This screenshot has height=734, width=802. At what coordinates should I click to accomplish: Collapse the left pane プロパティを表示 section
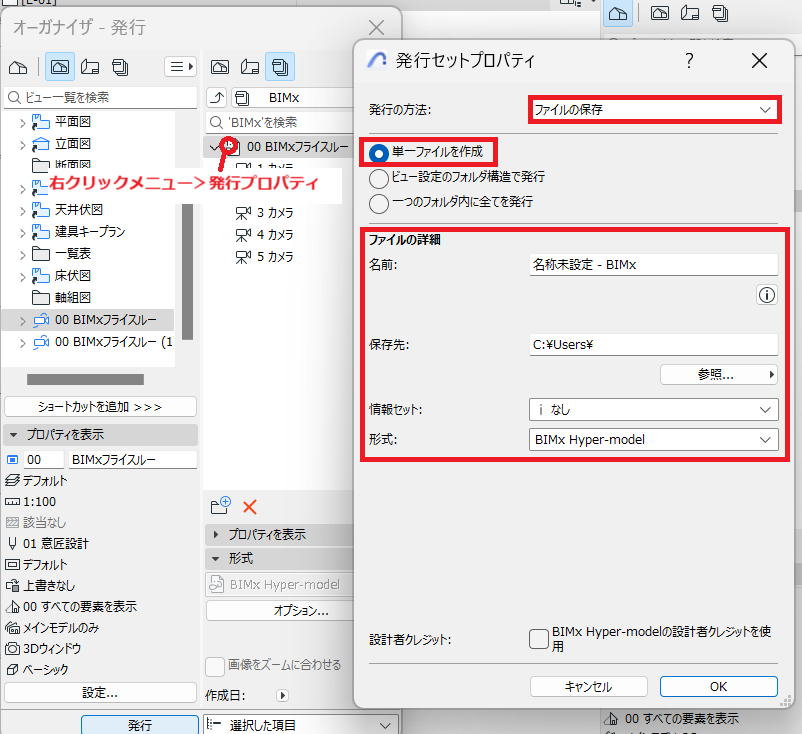click(x=14, y=435)
